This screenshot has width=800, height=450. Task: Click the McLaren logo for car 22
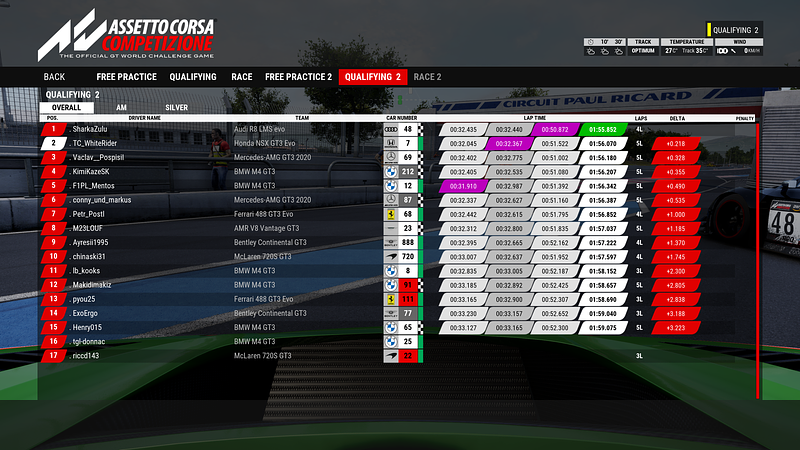click(391, 356)
